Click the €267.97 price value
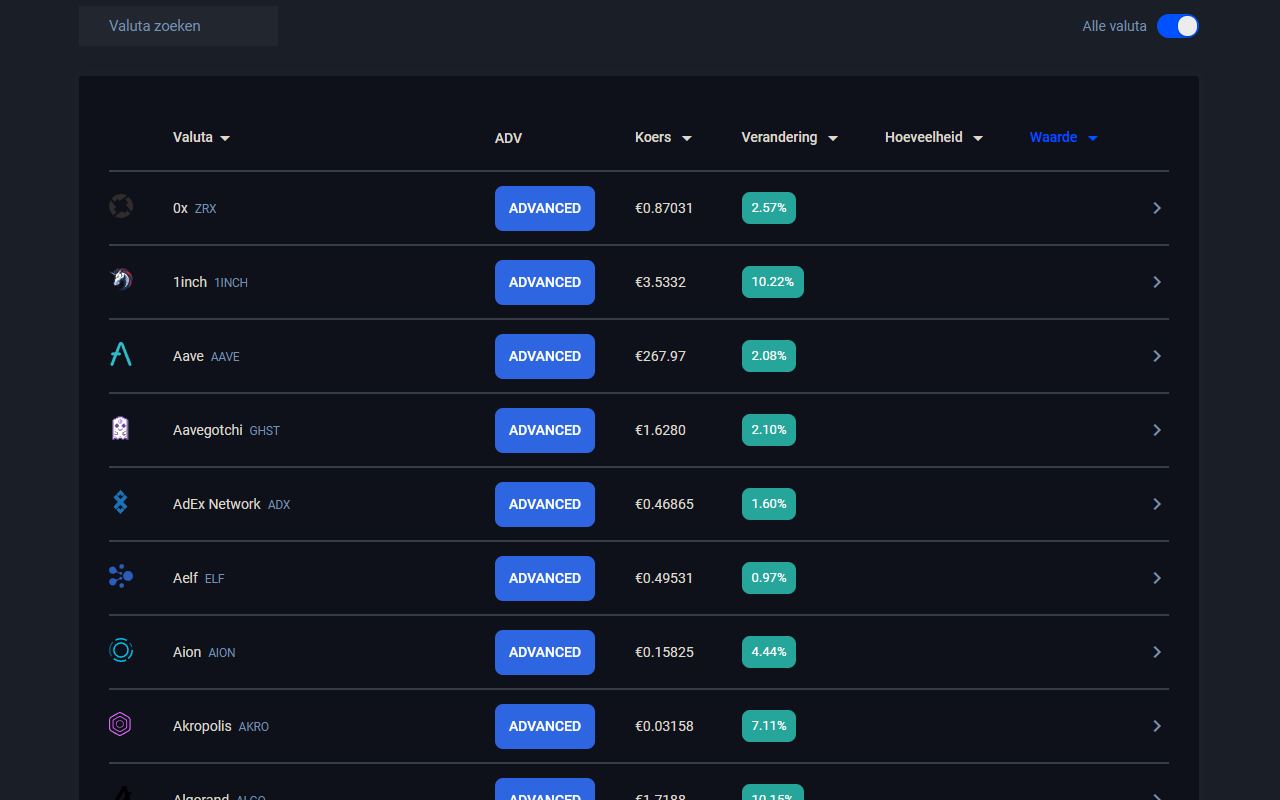This screenshot has width=1280, height=800. (661, 356)
